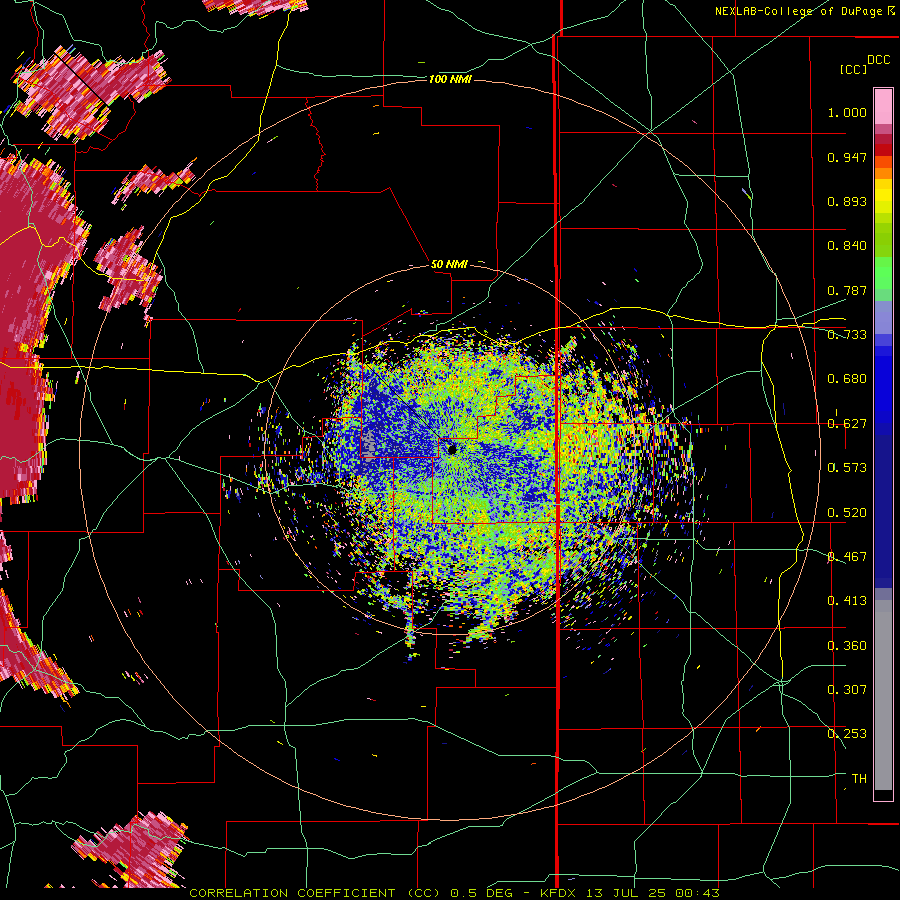Select the 0.680 scale label

coord(847,379)
